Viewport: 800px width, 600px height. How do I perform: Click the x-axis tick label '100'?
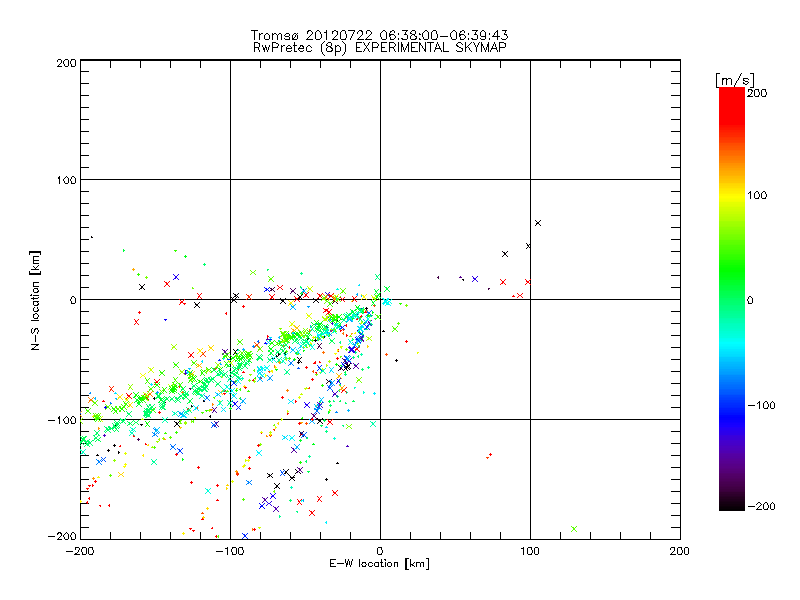click(x=530, y=551)
